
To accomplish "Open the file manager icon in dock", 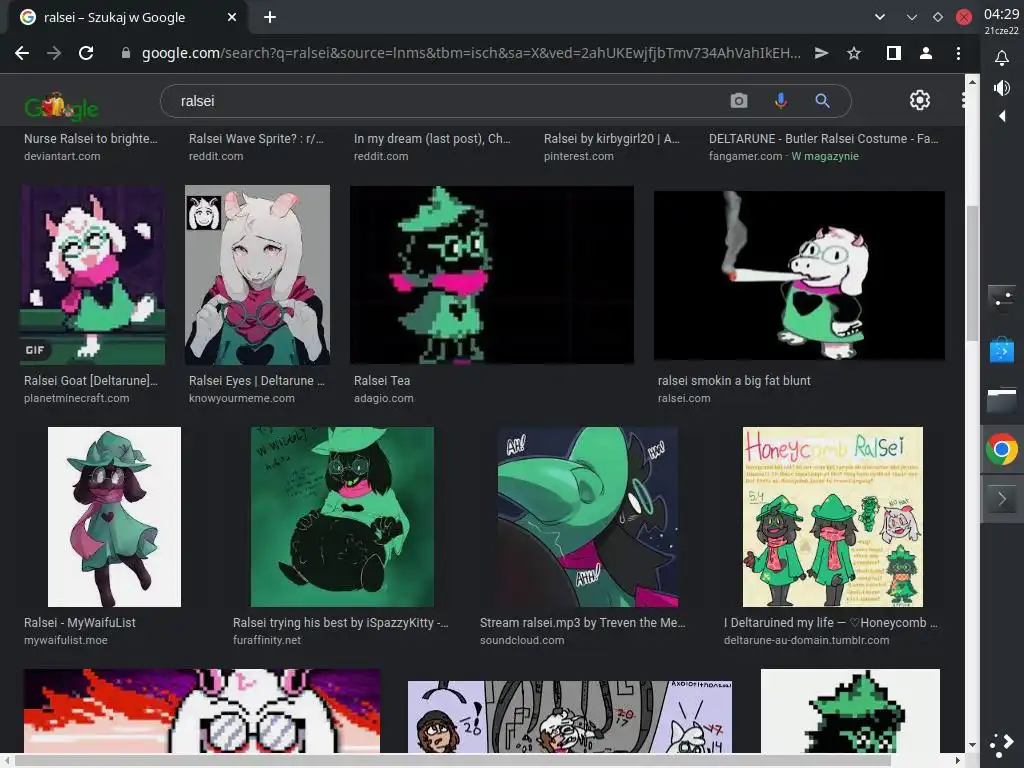I will (1002, 400).
